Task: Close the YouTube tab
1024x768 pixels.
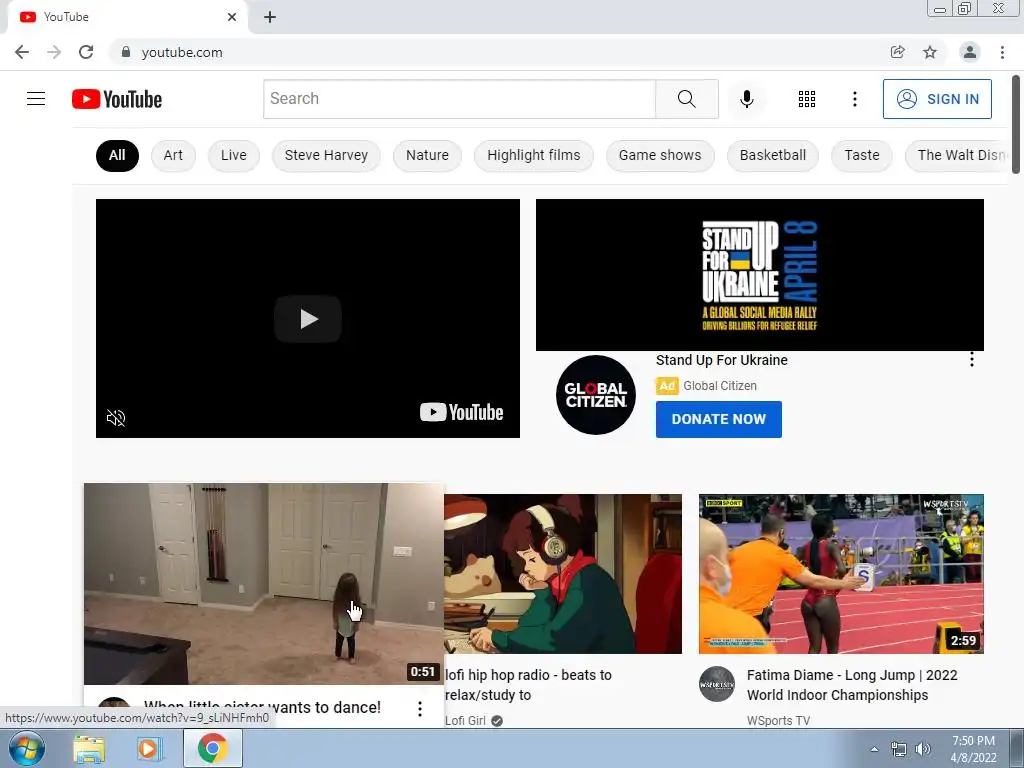Action: (232, 17)
